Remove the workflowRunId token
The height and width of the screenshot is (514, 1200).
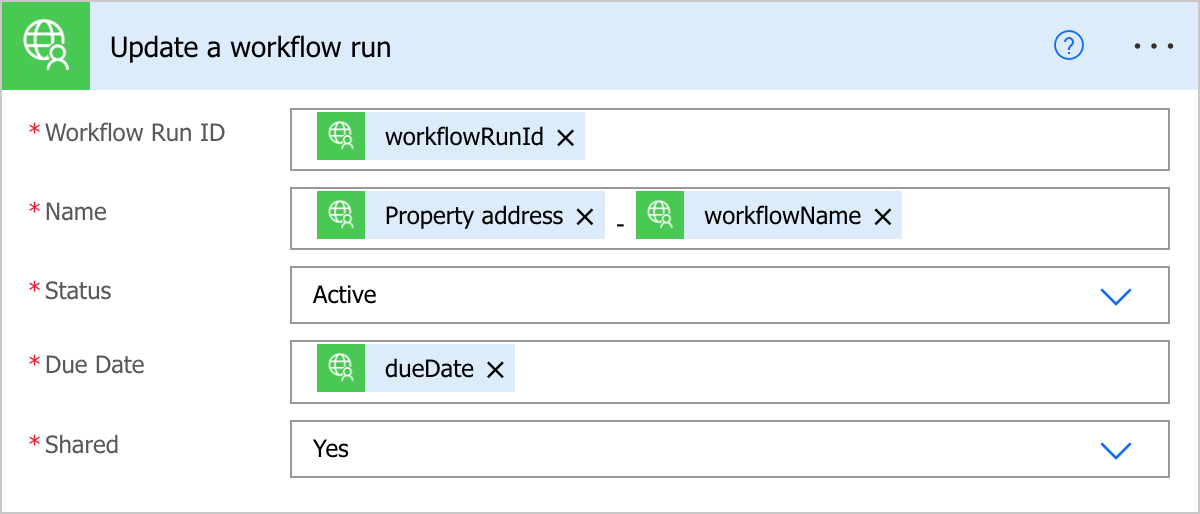click(565, 138)
